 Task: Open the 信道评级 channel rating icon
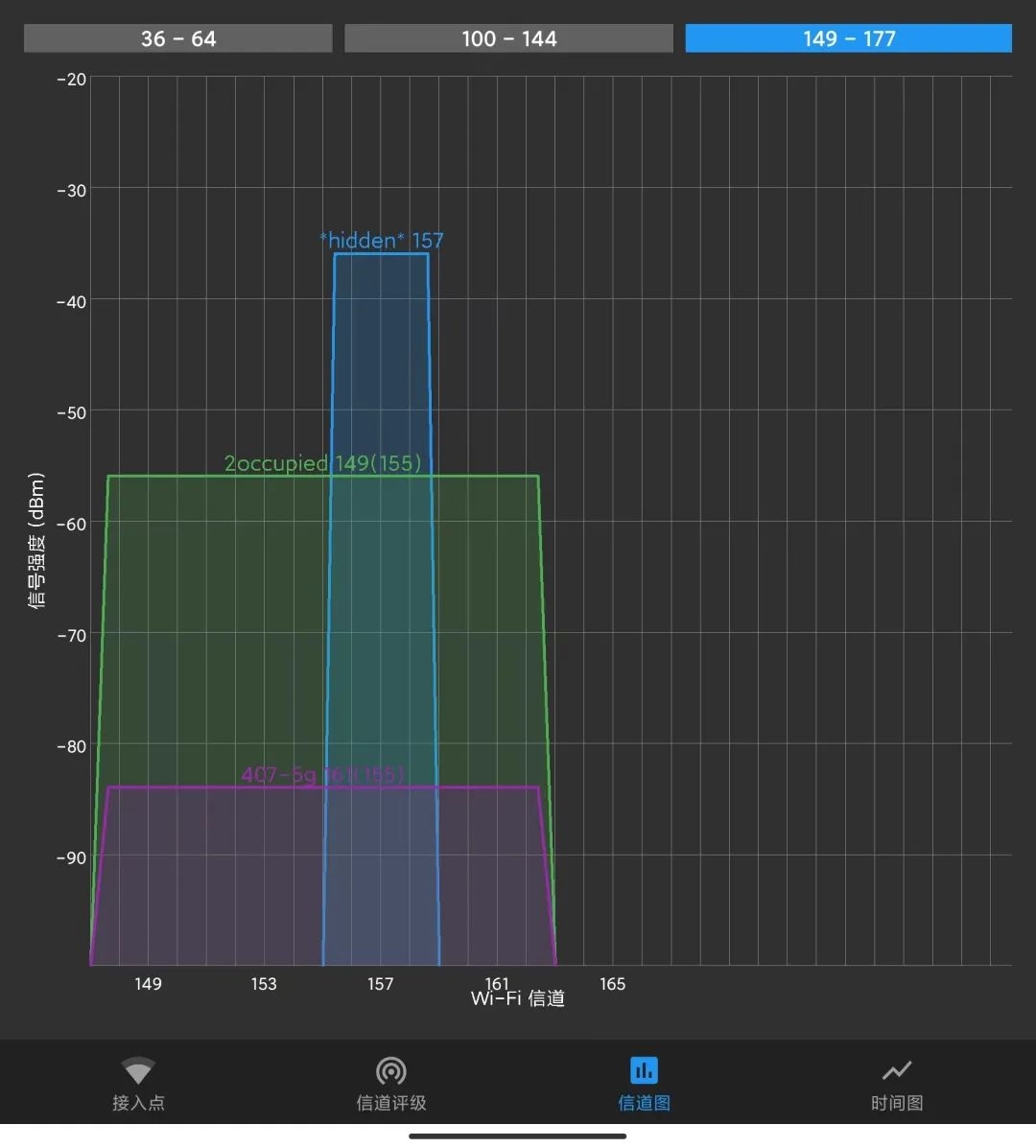[x=391, y=1071]
